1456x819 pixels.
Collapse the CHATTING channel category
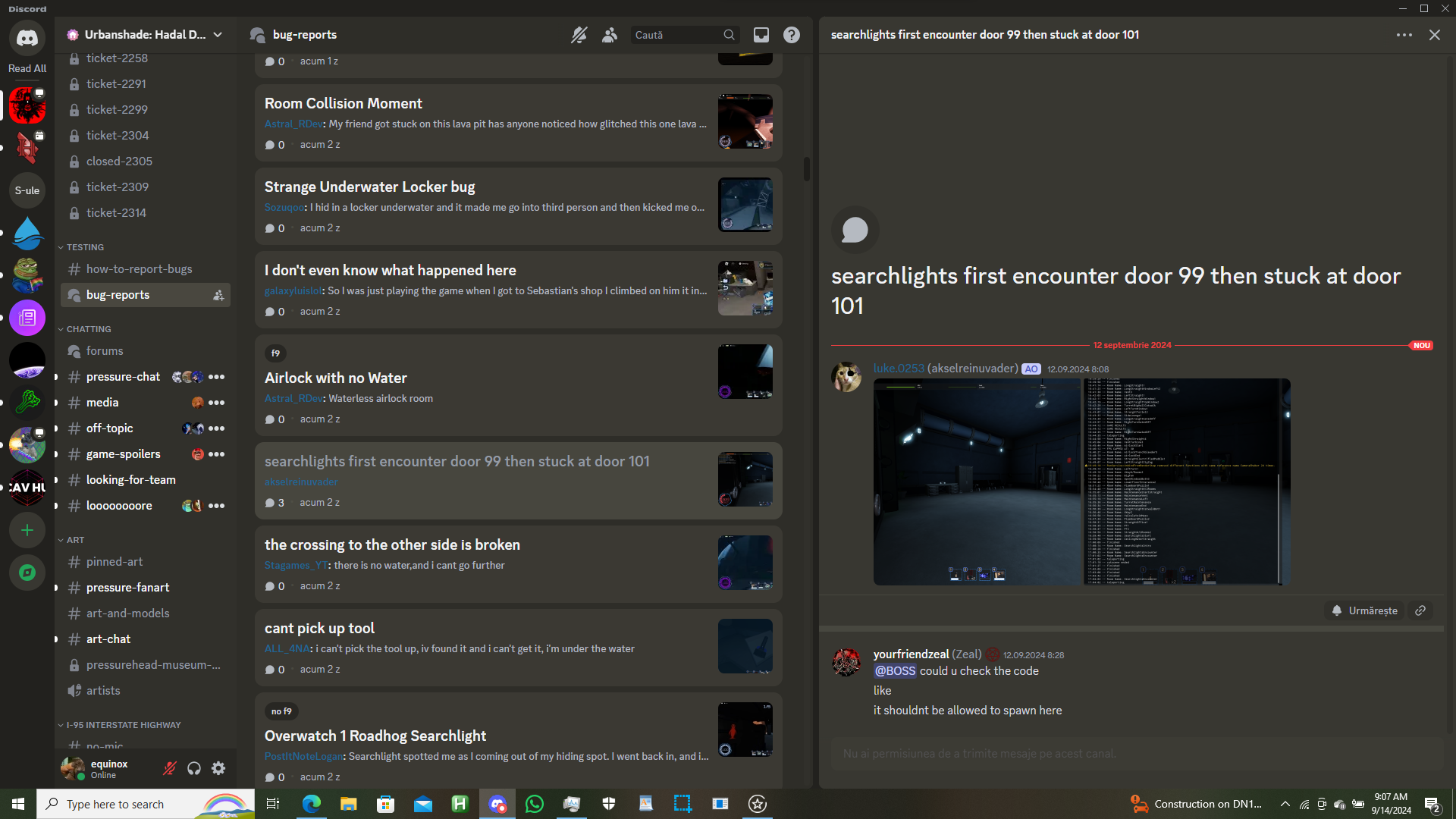pos(88,329)
